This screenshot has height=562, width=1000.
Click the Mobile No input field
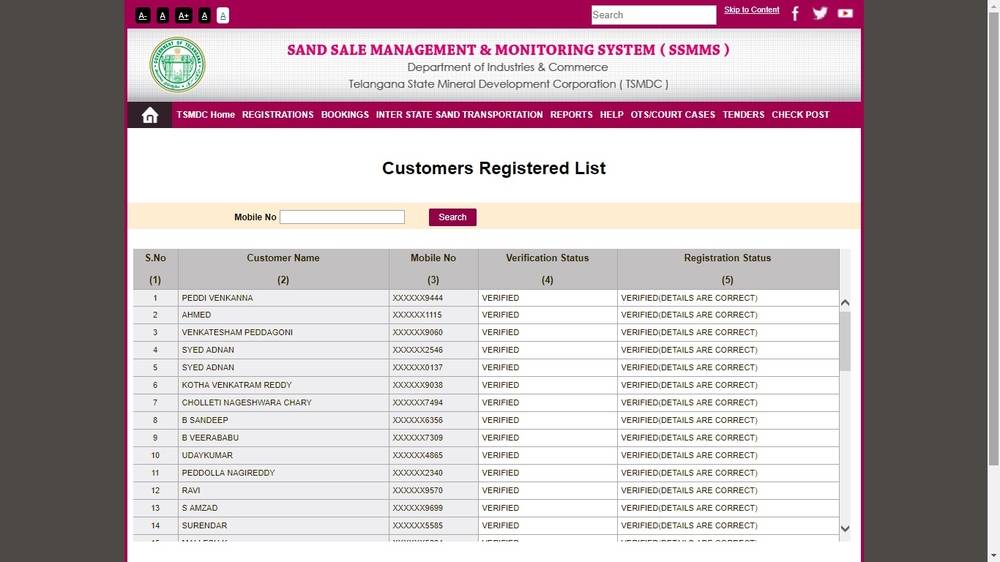click(342, 217)
